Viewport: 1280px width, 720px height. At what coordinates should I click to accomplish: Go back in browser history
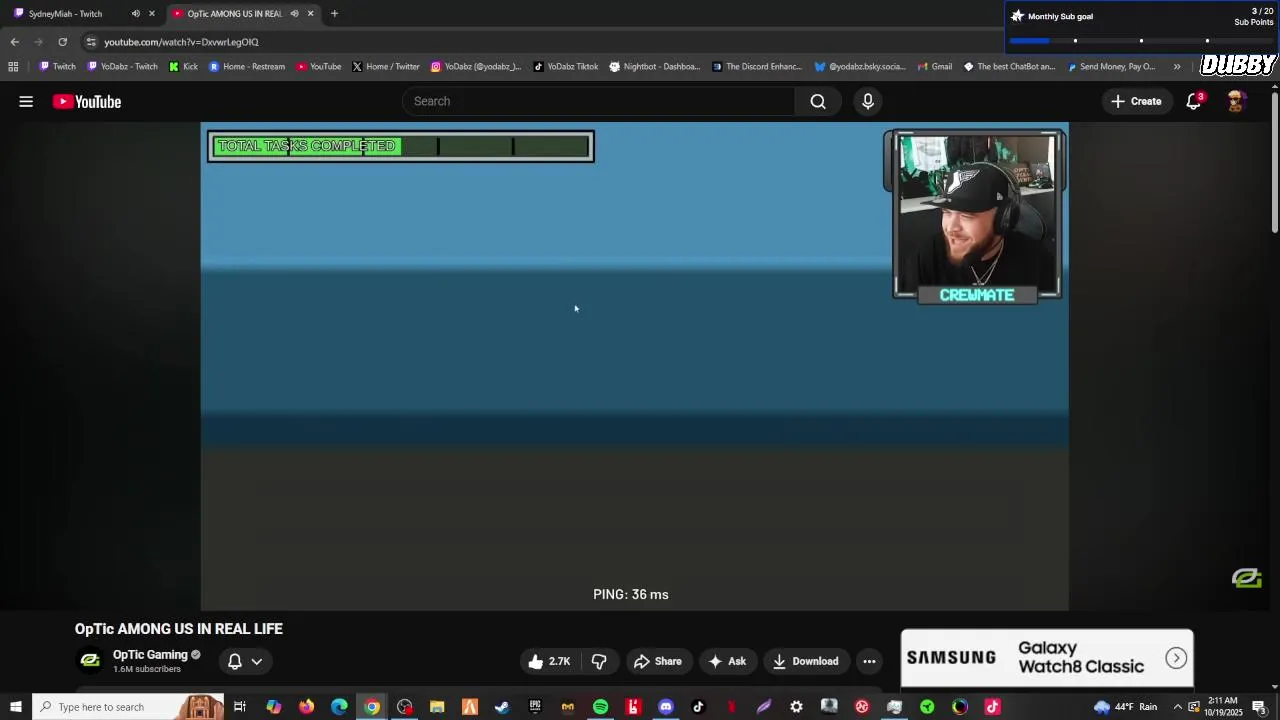[14, 42]
